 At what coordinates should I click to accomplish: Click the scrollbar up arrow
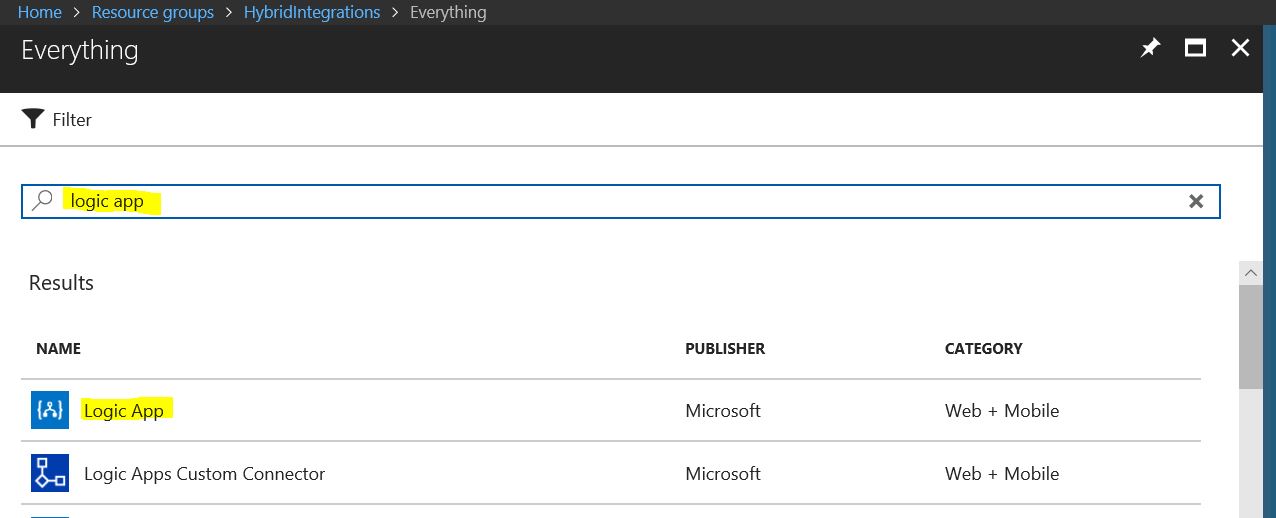coord(1250,272)
